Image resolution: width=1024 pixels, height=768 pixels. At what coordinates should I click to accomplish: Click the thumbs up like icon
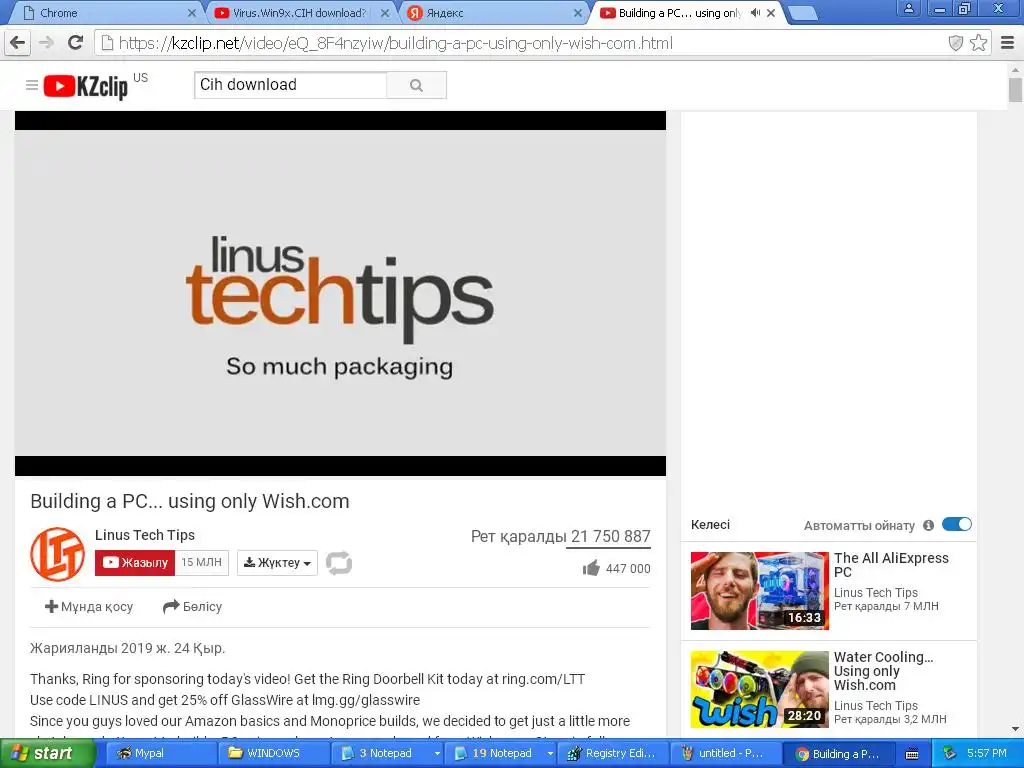591,568
